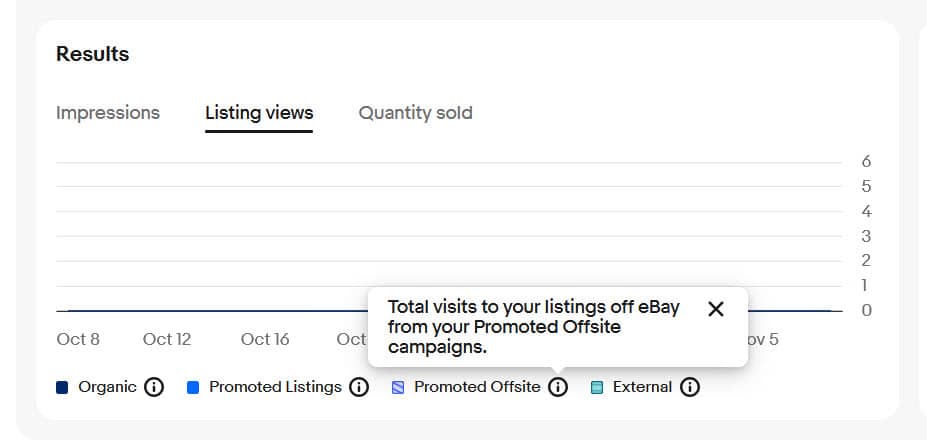Click the Oct 12 axis date label
The width and height of the screenshot is (927, 443).
pos(167,339)
